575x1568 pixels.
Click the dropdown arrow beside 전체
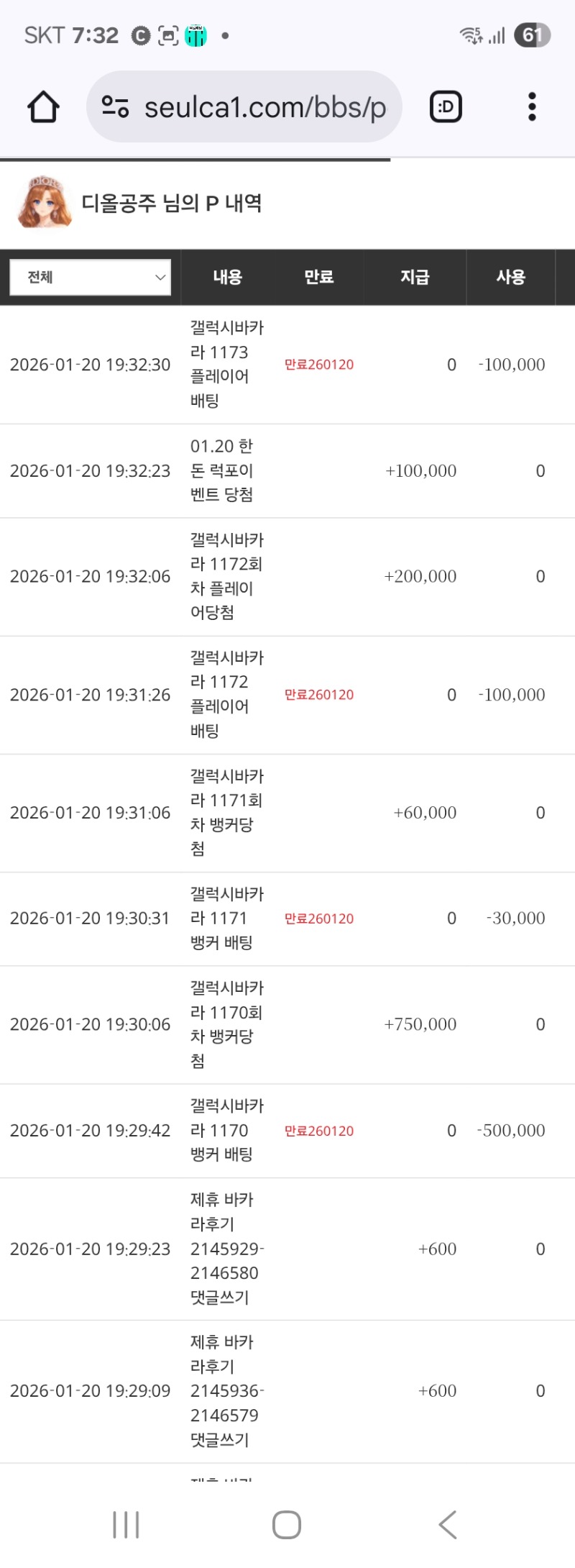tap(160, 278)
